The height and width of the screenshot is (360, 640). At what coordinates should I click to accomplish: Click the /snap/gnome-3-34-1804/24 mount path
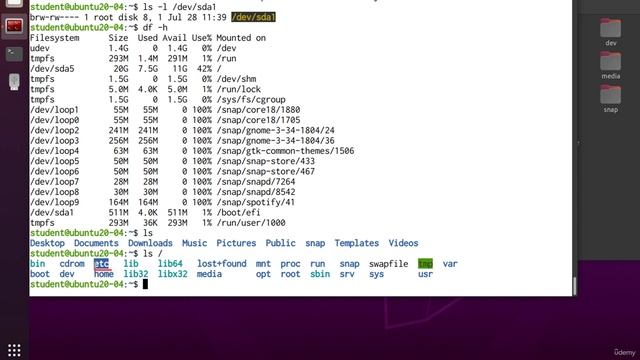pos(275,130)
